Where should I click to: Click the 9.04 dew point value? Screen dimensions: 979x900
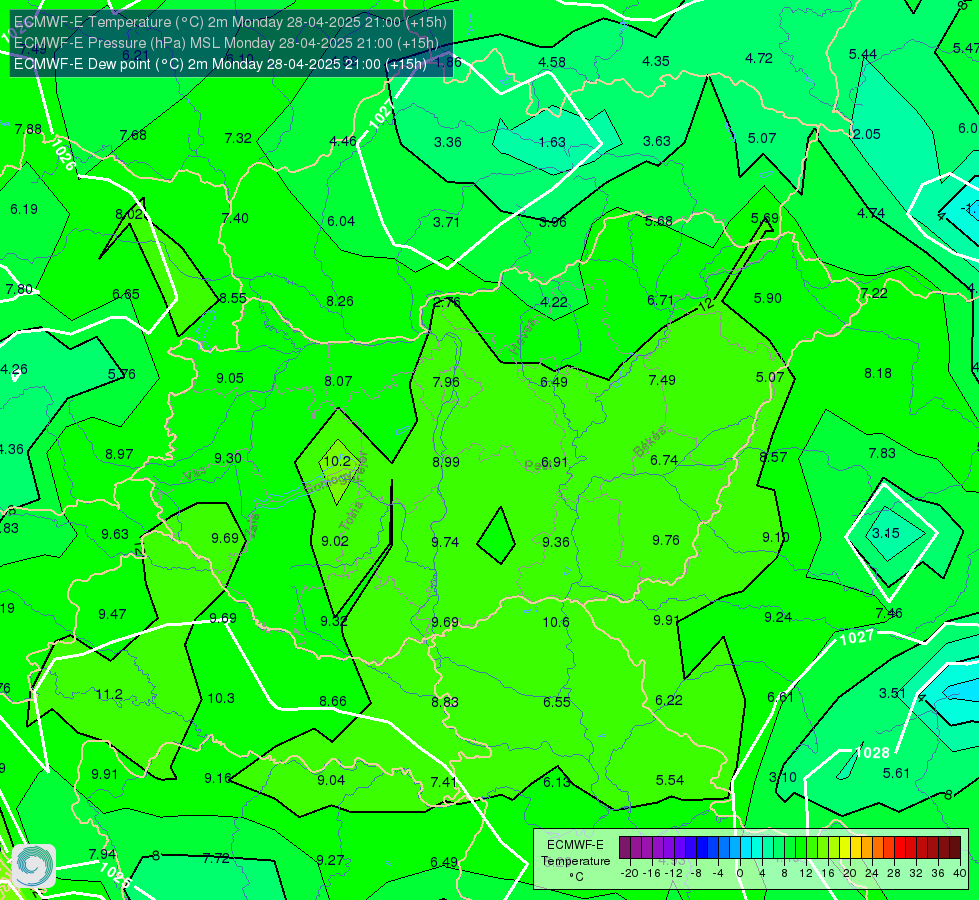tap(331, 780)
